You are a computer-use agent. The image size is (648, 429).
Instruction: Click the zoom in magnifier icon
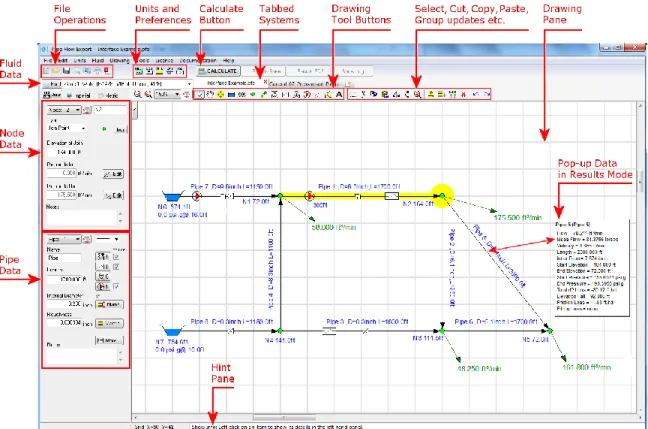tap(138, 95)
